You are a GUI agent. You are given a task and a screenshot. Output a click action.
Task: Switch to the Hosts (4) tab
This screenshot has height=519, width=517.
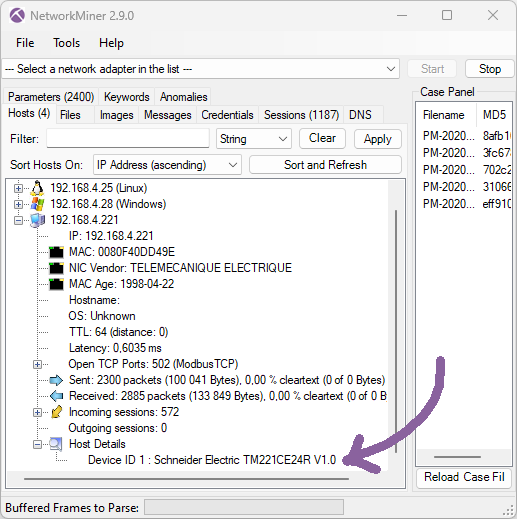click(x=29, y=113)
